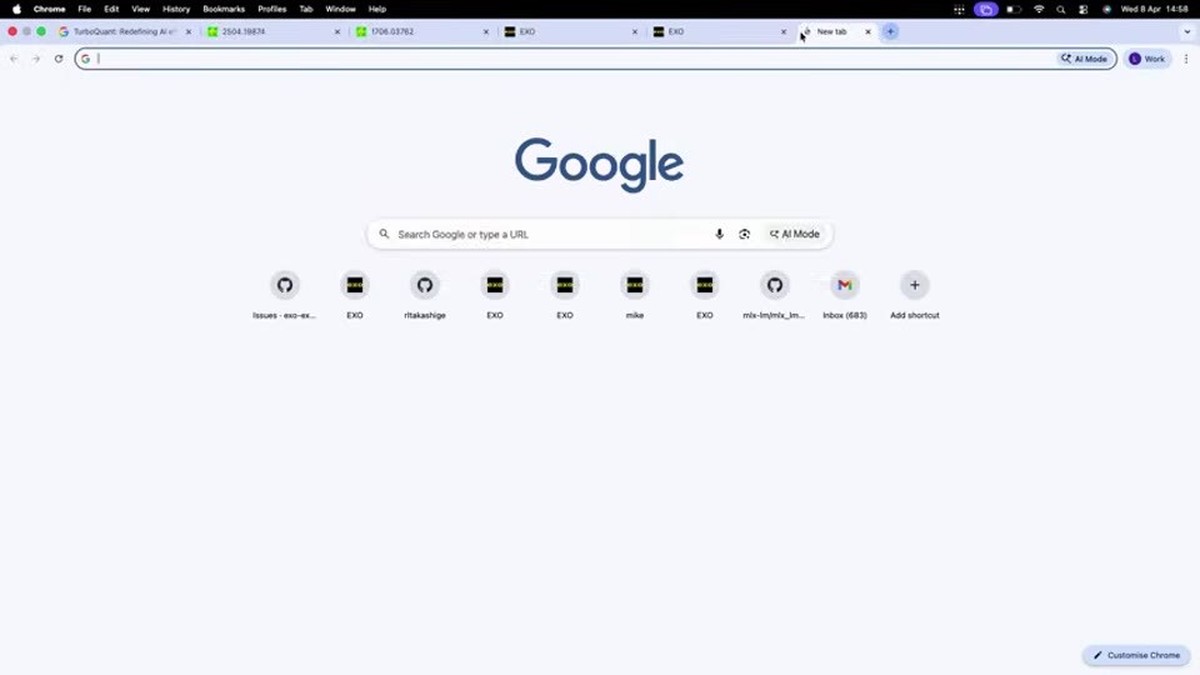This screenshot has width=1200, height=675.
Task: Open Google Lens image search icon
Action: [744, 234]
